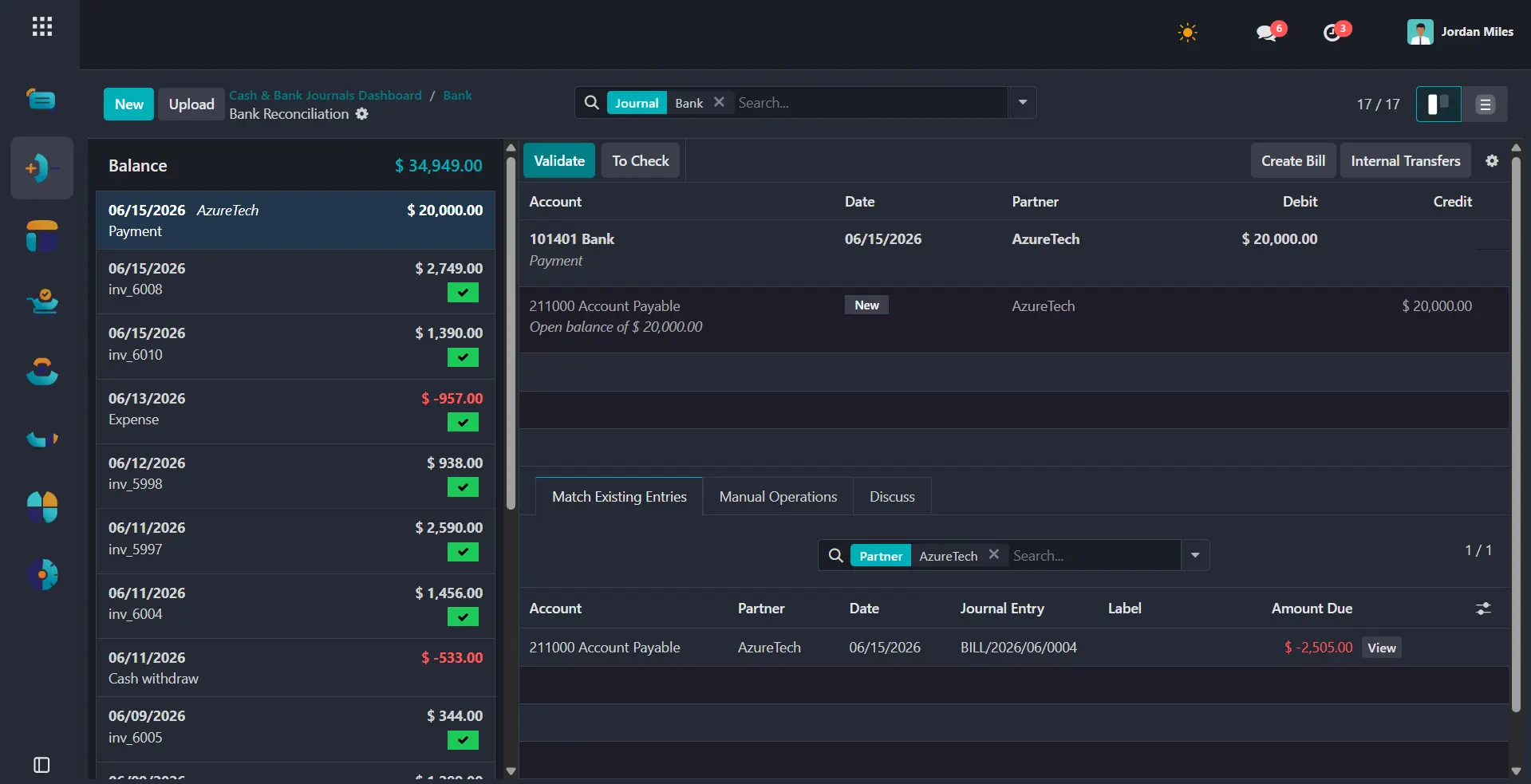
Task: Open the four-quadrant teal and orange sidebar app
Action: pyautogui.click(x=41, y=506)
